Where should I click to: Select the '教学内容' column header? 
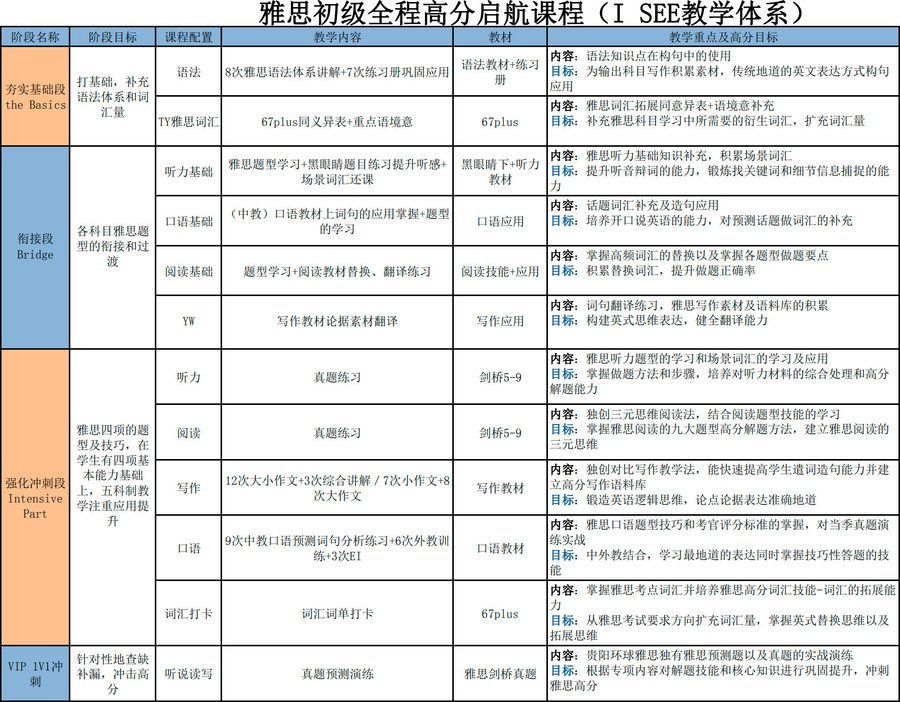point(338,37)
